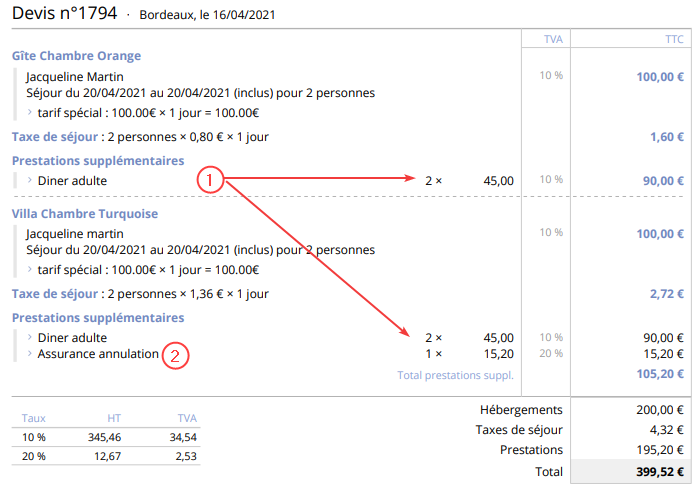692x484 pixels.
Task: Click the red circled number 2 marker
Action: pyautogui.click(x=175, y=354)
